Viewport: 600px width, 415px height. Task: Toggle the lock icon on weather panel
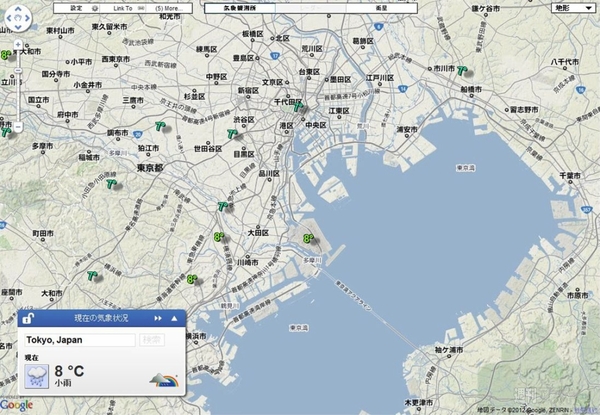(28, 318)
